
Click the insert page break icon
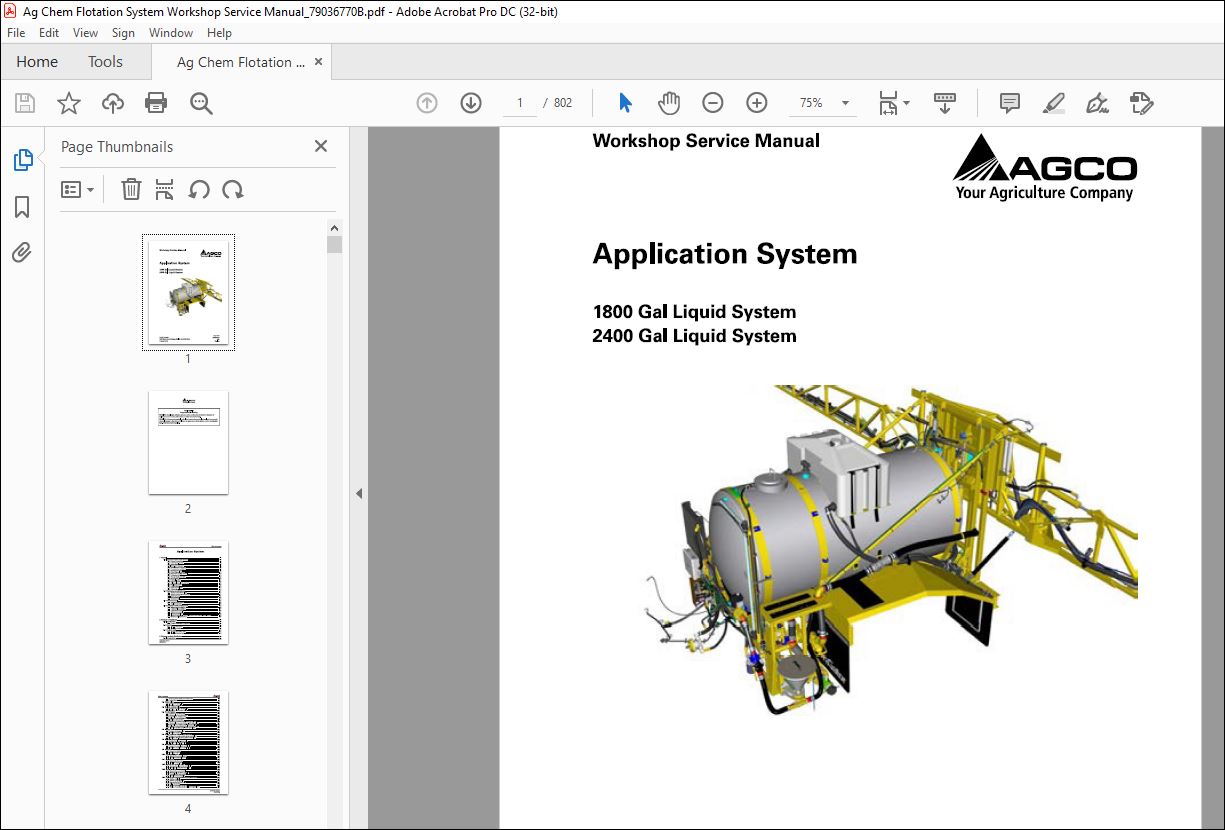165,189
